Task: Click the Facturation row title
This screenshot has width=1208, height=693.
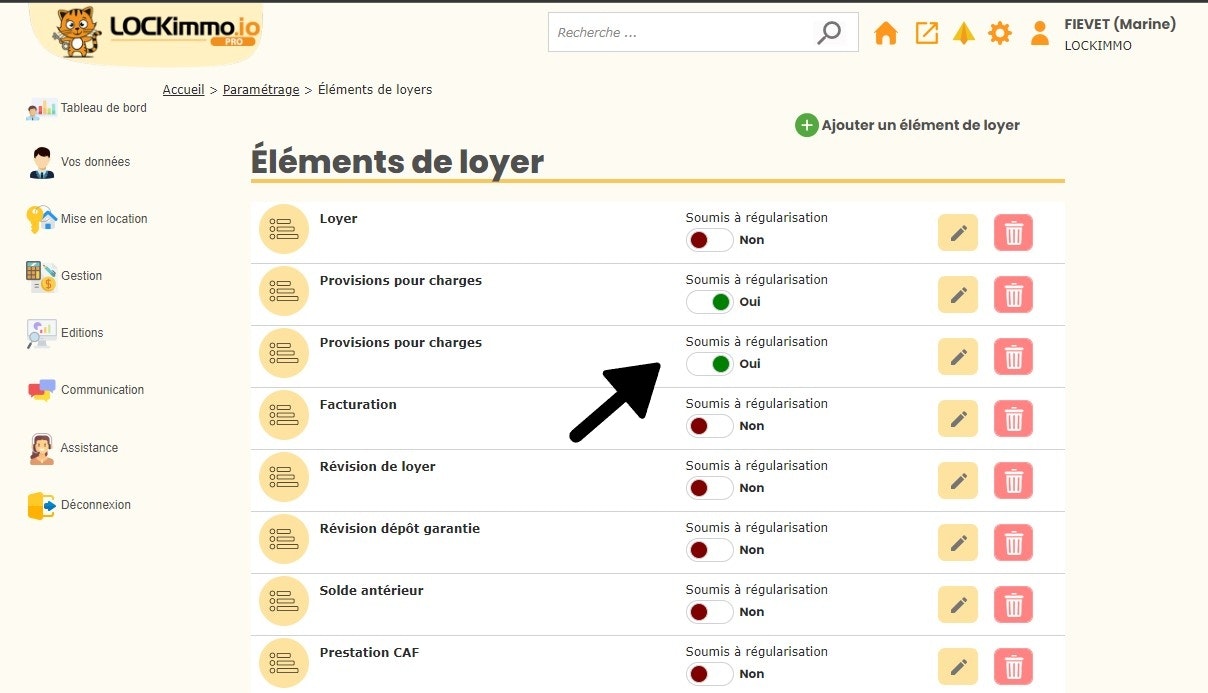Action: click(358, 405)
